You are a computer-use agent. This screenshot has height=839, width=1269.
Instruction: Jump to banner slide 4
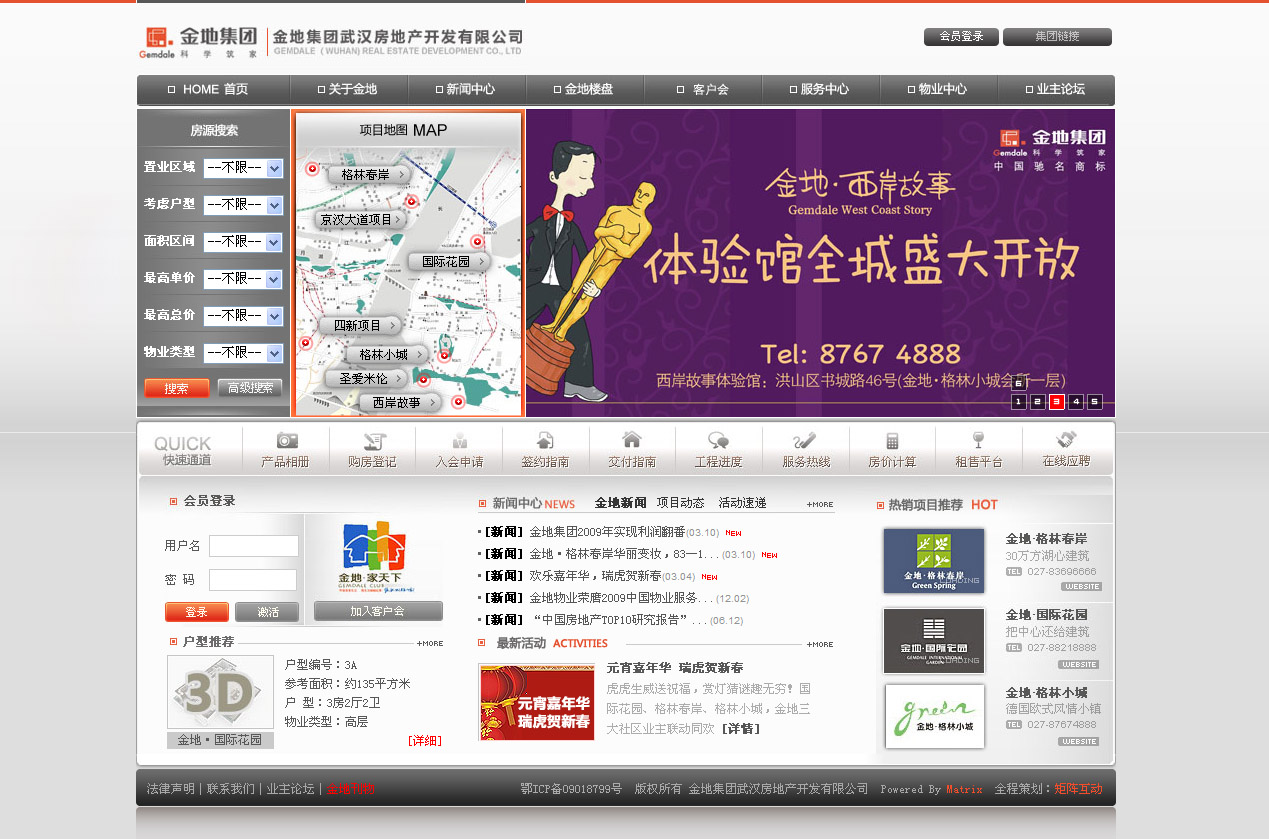(x=1076, y=402)
